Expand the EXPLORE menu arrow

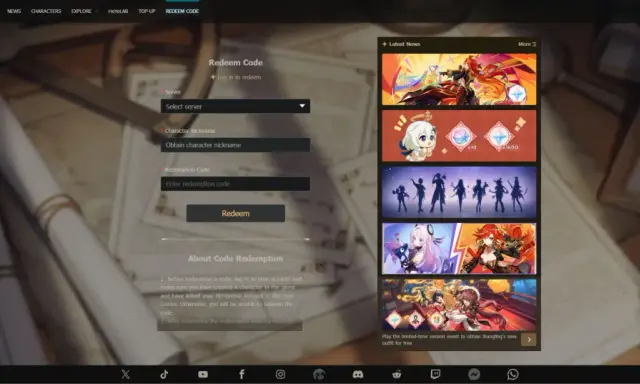coord(96,11)
